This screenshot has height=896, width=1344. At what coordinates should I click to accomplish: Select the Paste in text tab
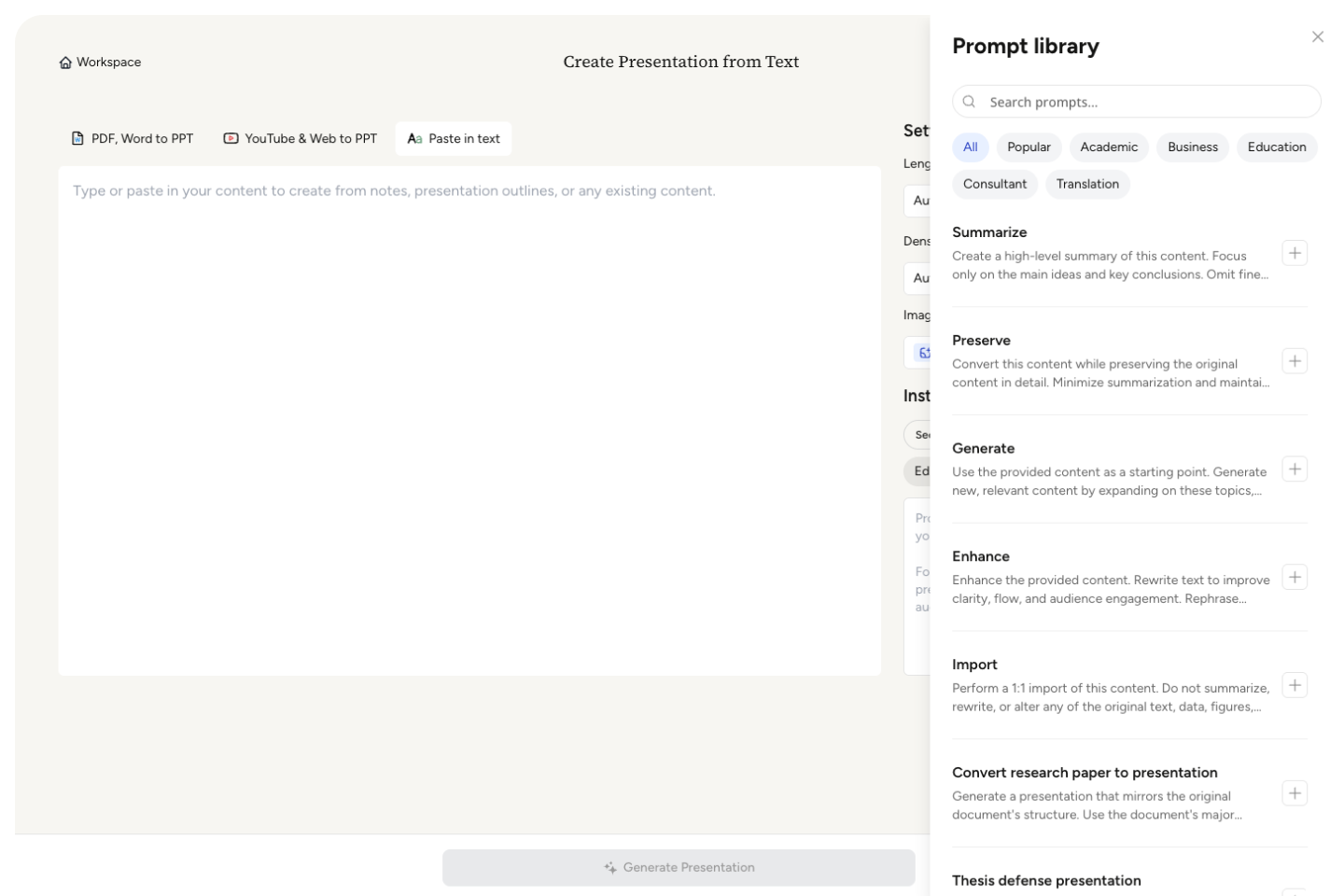(x=454, y=139)
